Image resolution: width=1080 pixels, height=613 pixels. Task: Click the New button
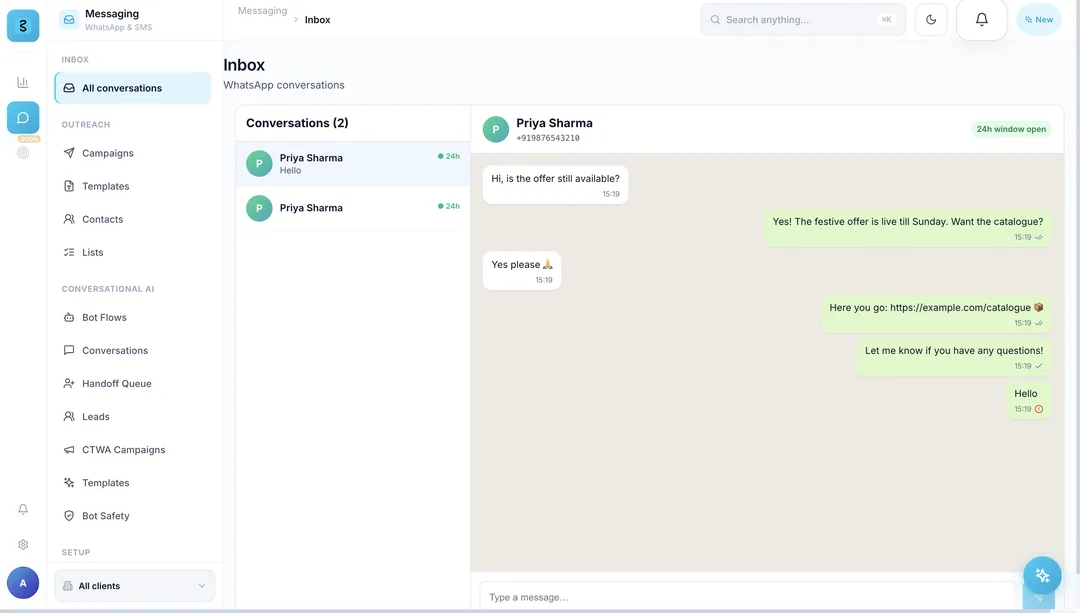1039,19
